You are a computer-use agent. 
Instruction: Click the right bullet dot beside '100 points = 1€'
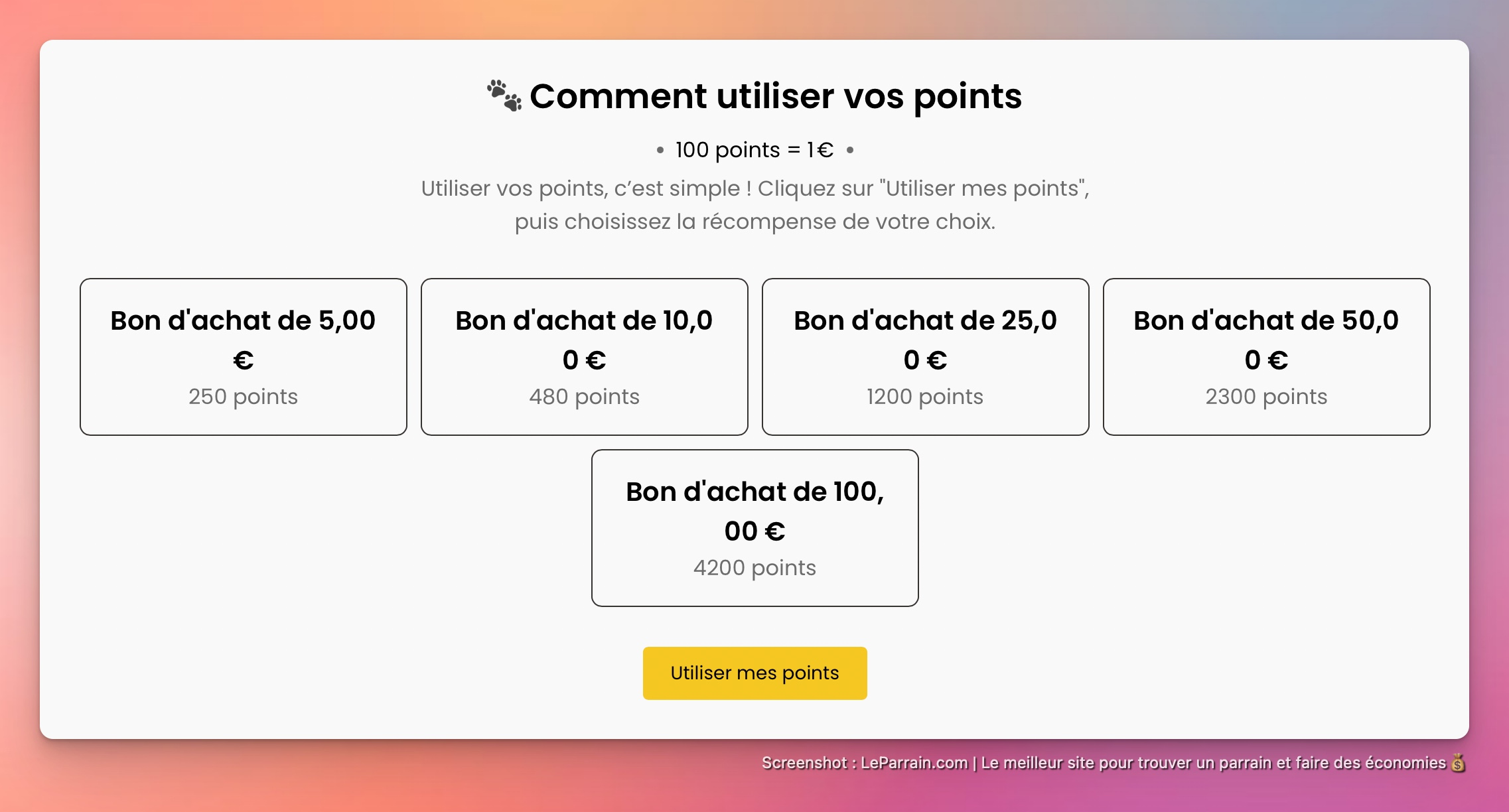(850, 151)
